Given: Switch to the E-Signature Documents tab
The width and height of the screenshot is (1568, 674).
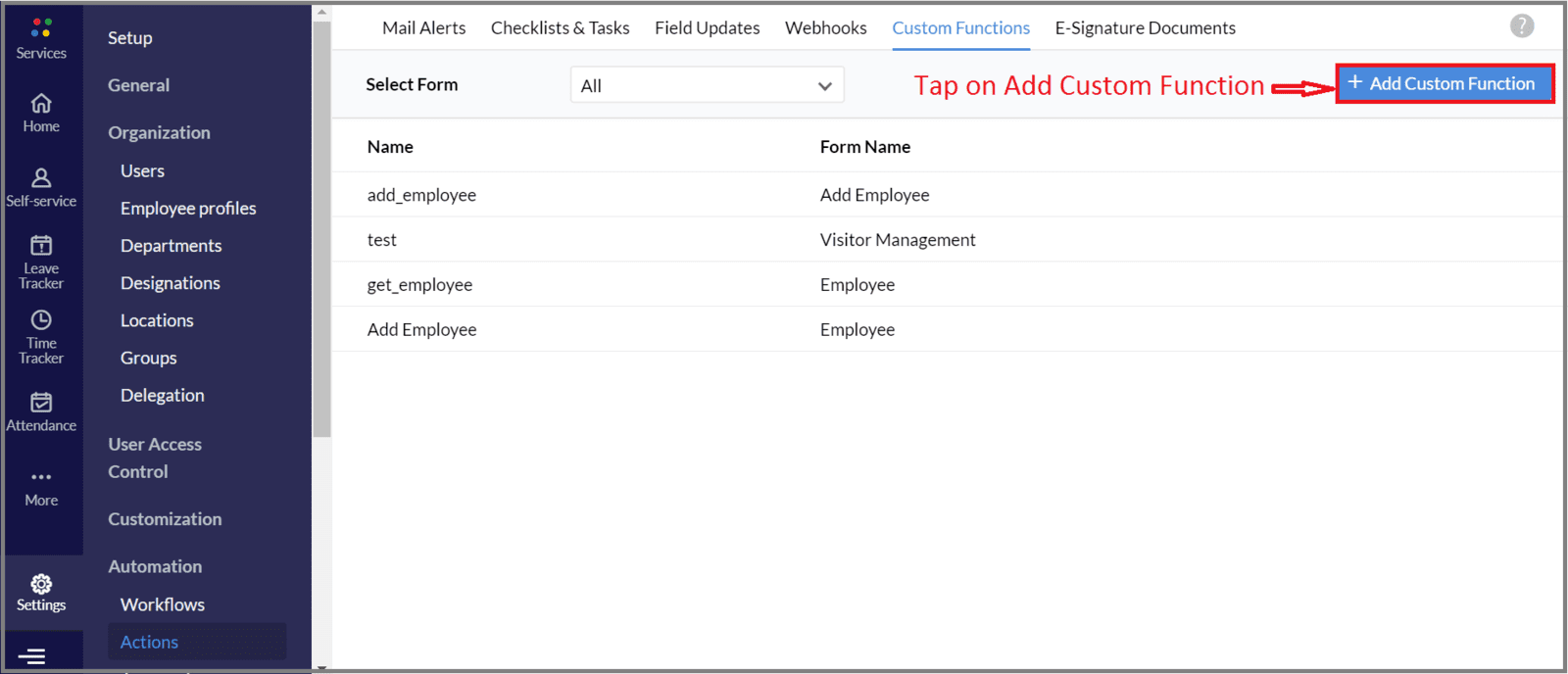Looking at the screenshot, I should click(x=1145, y=27).
